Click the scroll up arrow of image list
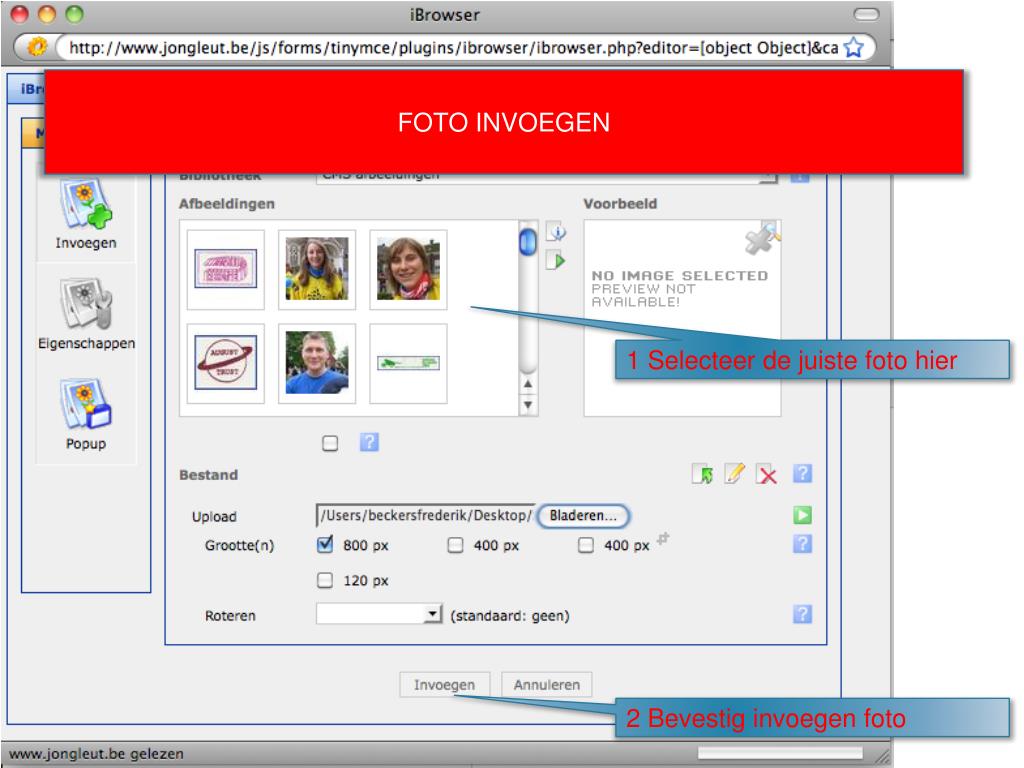 coord(528,384)
